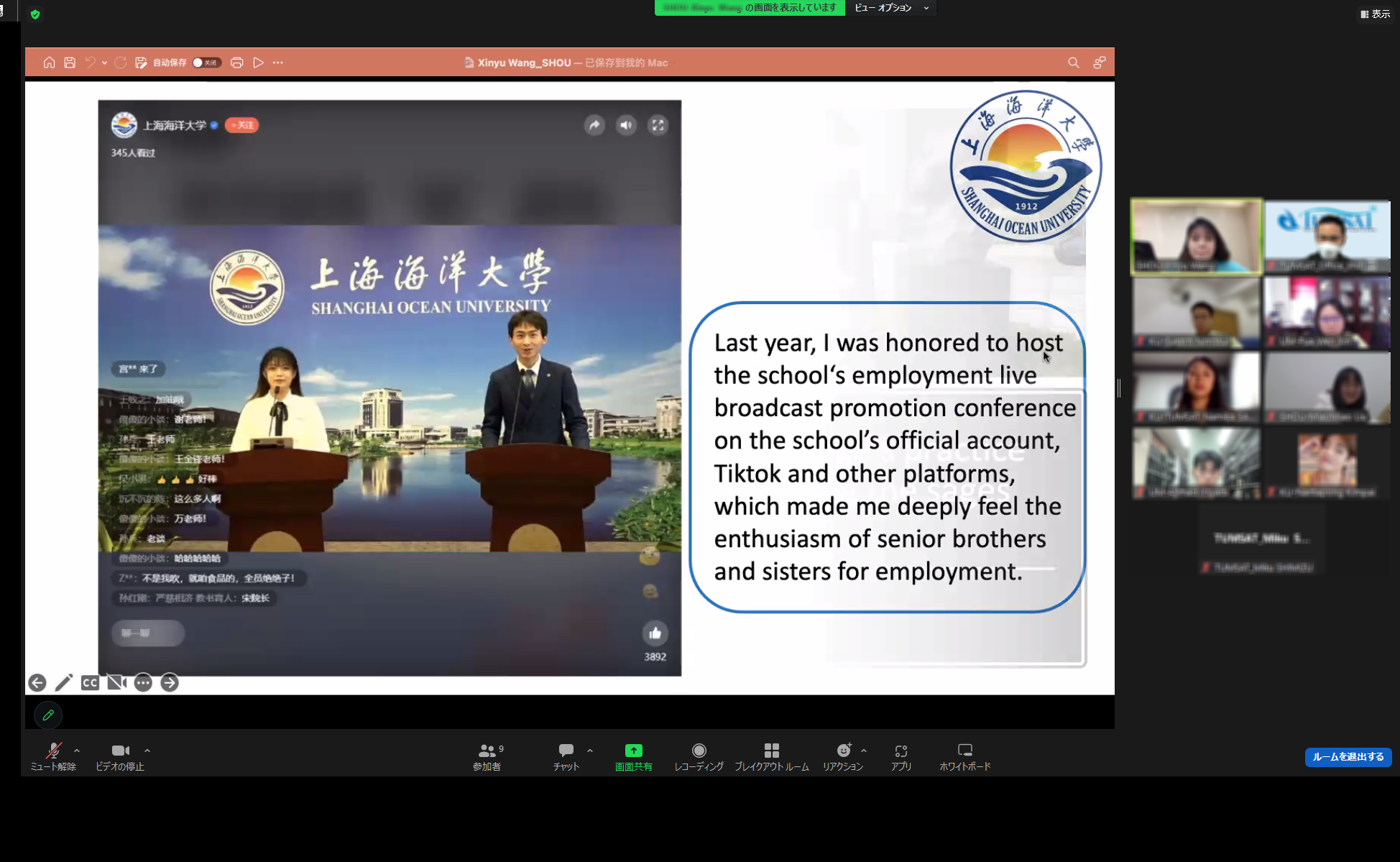Click the レコーディング record button
Image resolution: width=1400 pixels, height=862 pixels.
coord(699,757)
